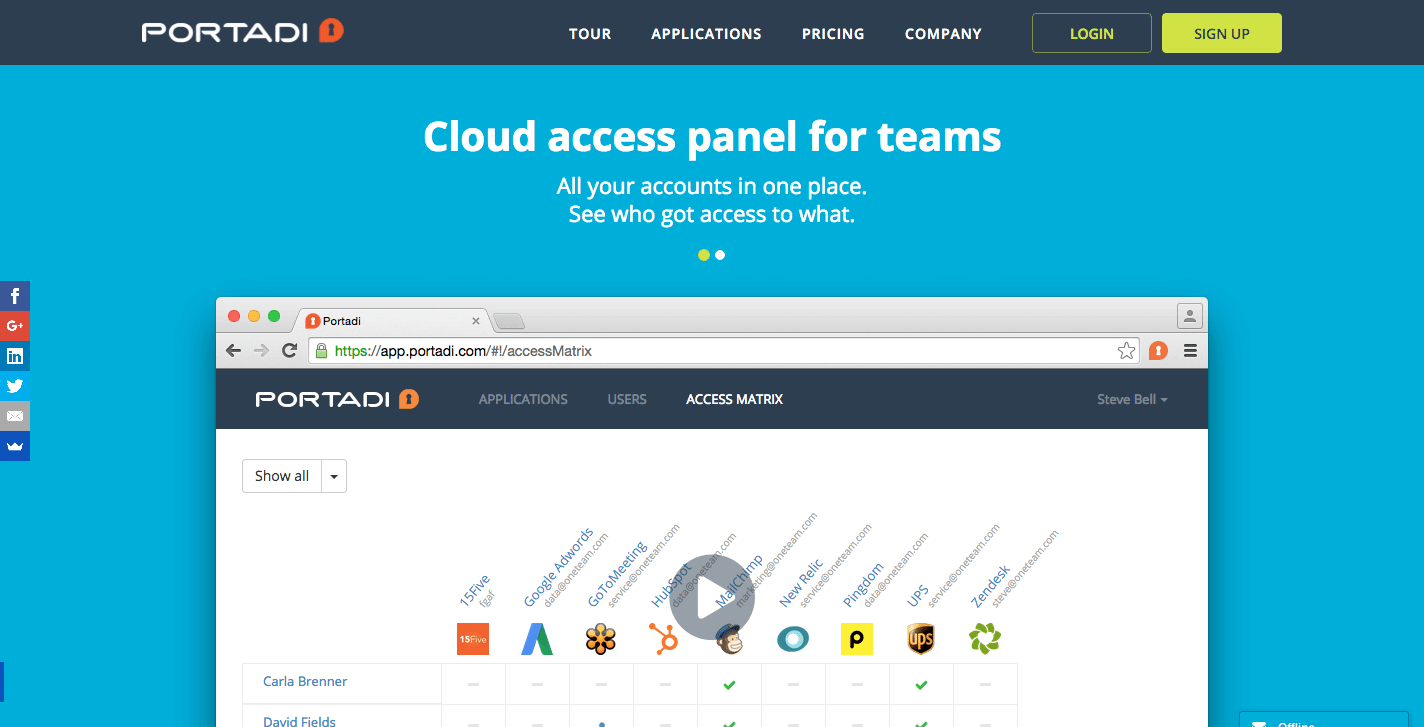Viewport: 1424px width, 727px height.
Task: Click the GoToMeeting flower logo
Action: [x=601, y=639]
